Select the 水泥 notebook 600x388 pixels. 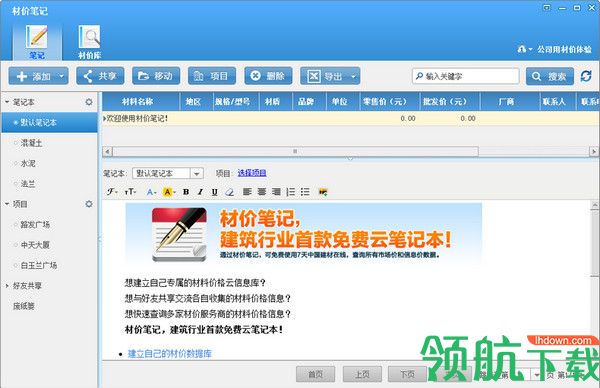[28, 163]
